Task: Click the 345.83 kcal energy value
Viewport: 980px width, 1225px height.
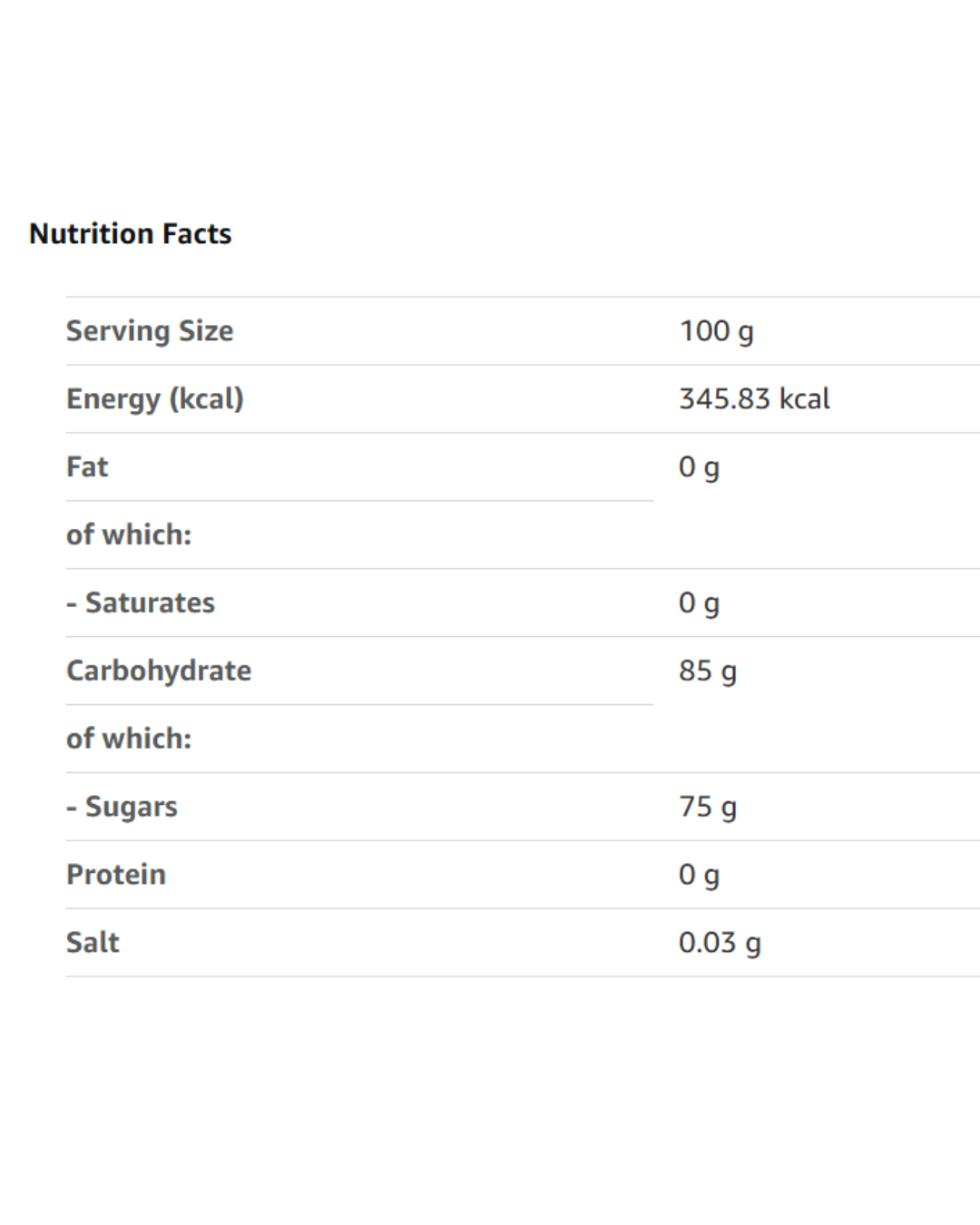Action: click(754, 399)
